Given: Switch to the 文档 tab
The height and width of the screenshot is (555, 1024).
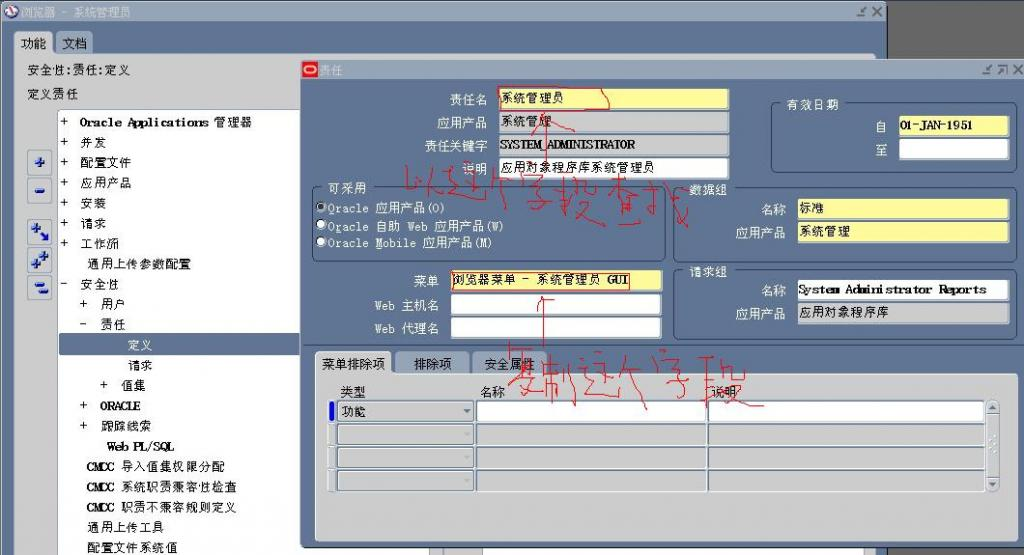Looking at the screenshot, I should (x=74, y=43).
